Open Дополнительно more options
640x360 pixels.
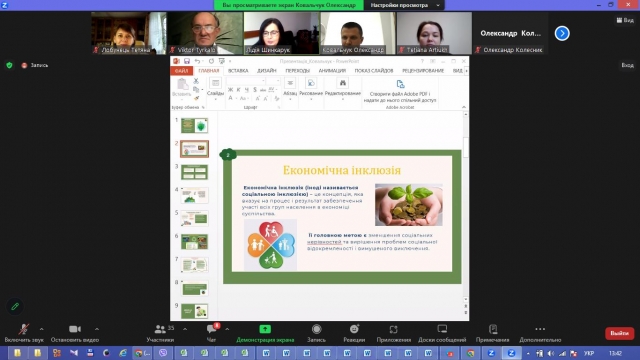pyautogui.click(x=540, y=333)
